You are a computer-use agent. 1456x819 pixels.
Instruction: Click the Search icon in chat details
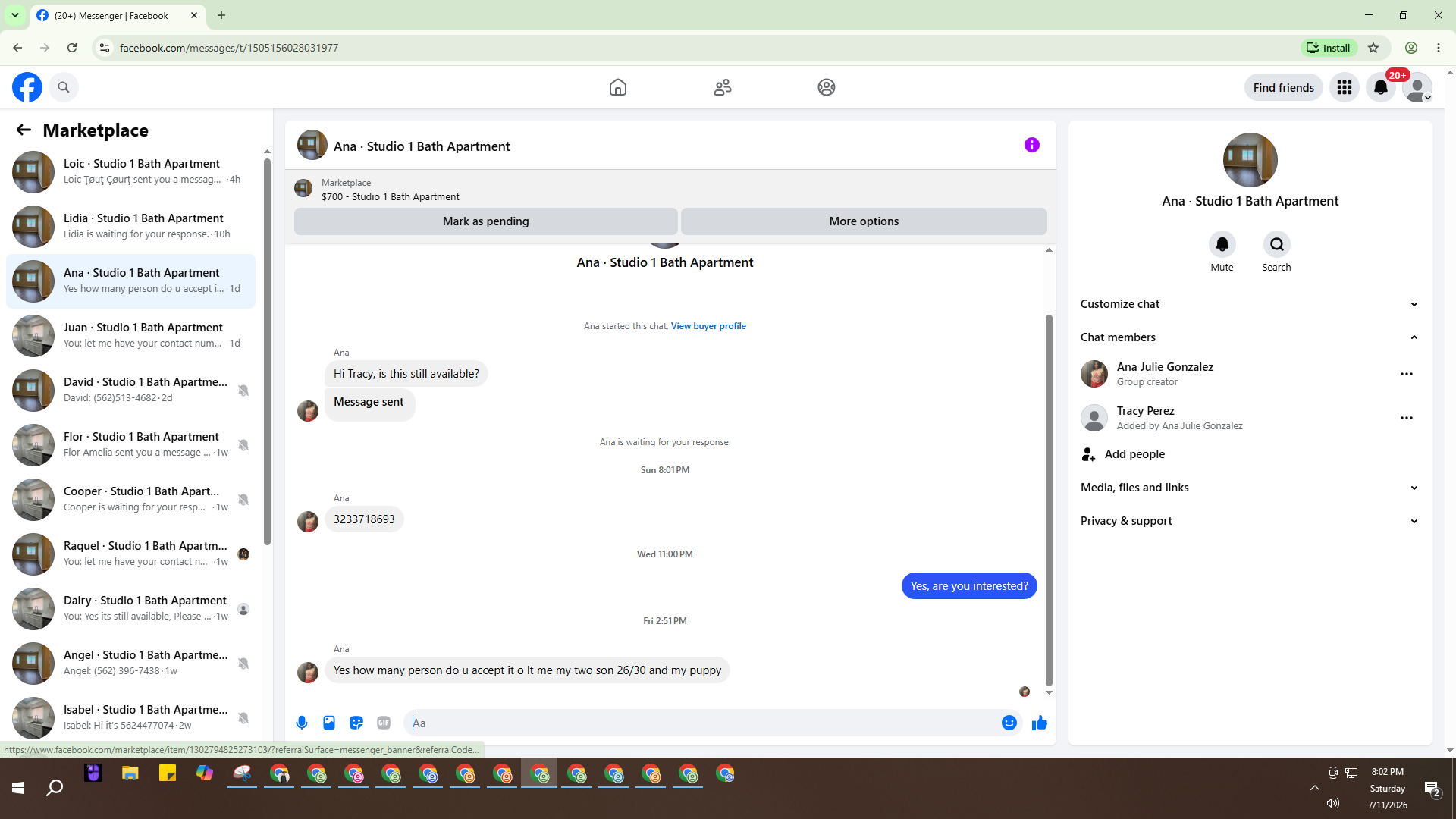(1277, 244)
